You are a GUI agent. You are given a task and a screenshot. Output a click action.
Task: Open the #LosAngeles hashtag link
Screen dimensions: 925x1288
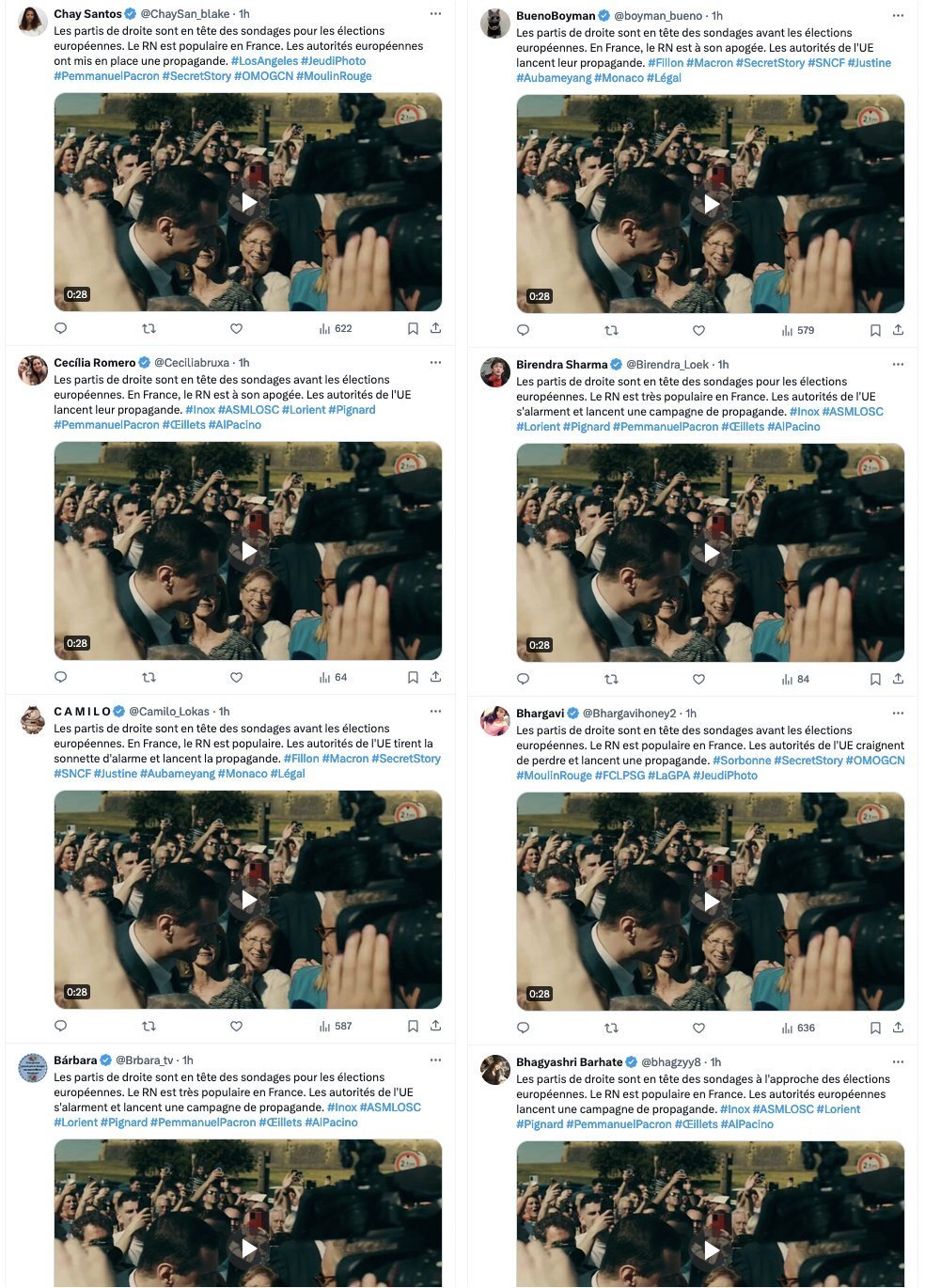[264, 61]
